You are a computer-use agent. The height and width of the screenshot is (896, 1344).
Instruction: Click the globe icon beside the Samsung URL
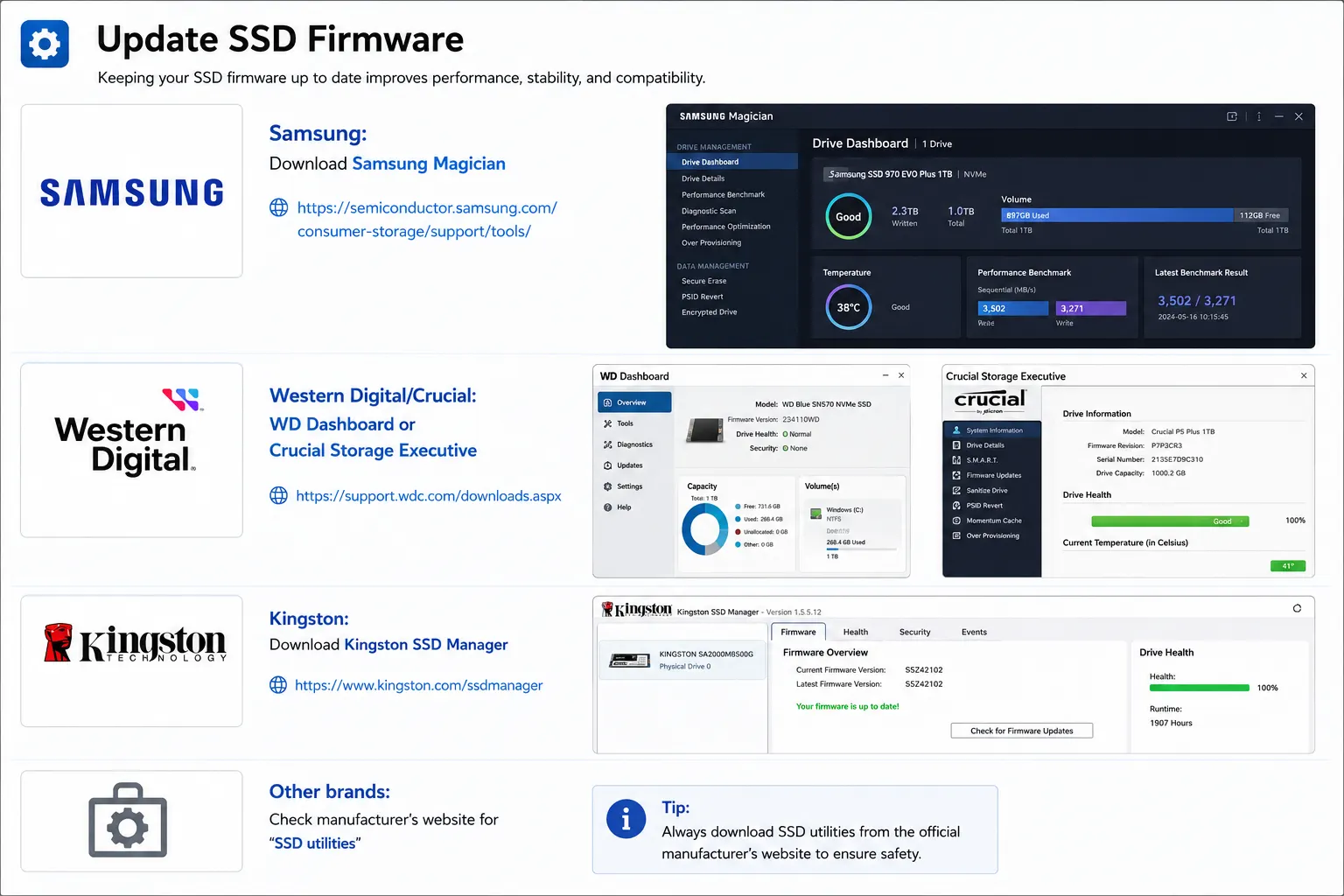(x=278, y=207)
